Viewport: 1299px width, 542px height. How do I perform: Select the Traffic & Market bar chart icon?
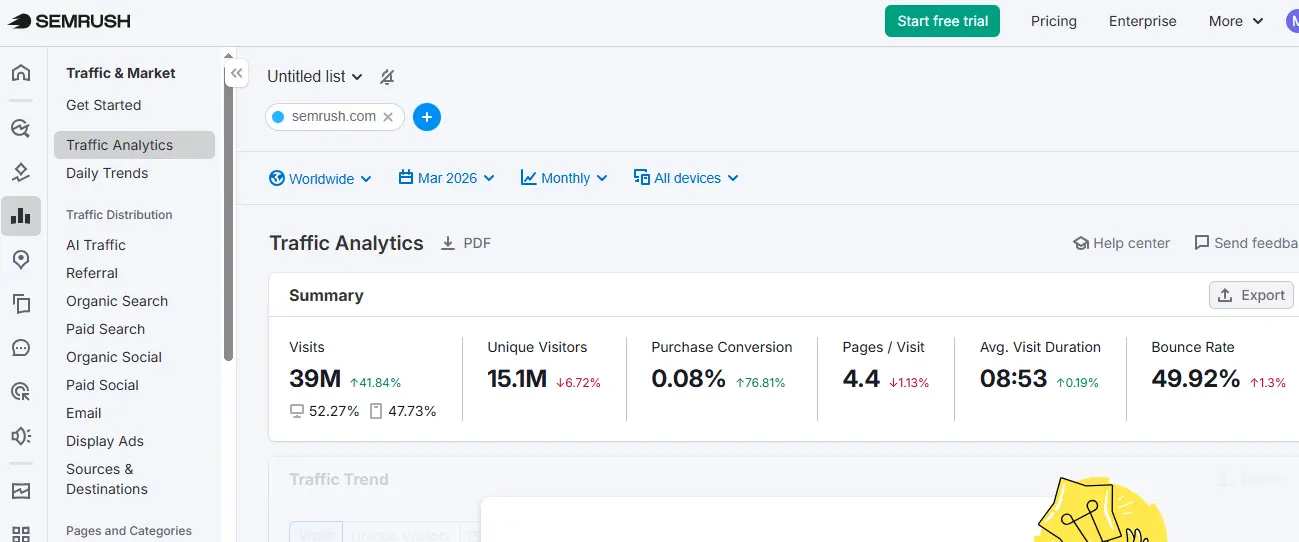pyautogui.click(x=21, y=216)
